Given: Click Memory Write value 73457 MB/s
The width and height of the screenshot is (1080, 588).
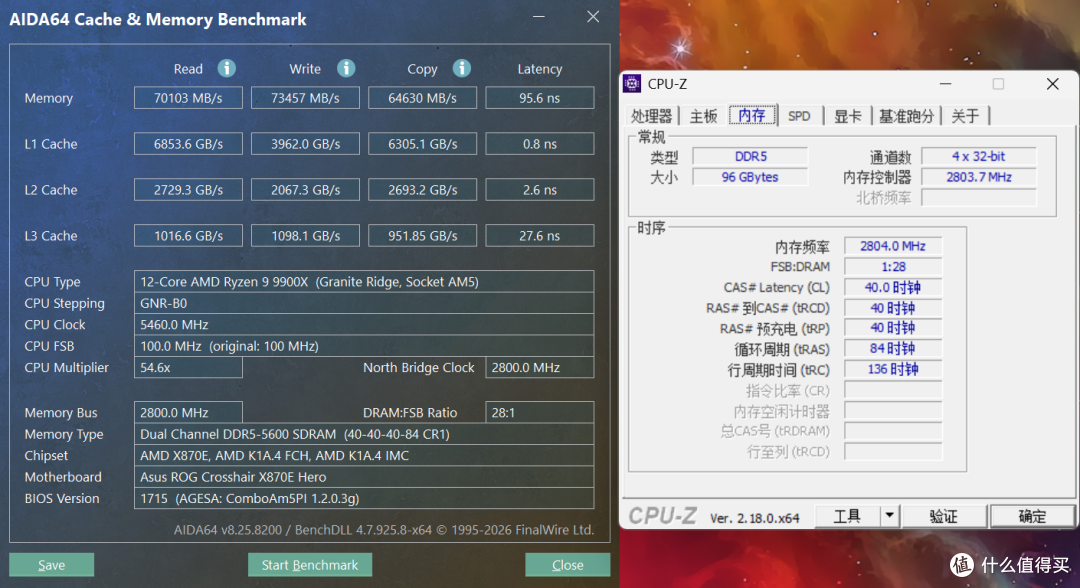Looking at the screenshot, I should (x=305, y=98).
